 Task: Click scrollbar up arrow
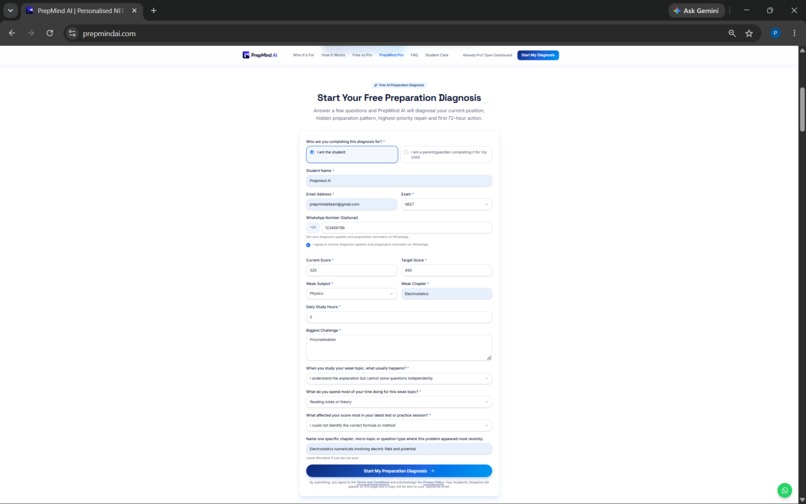802,50
